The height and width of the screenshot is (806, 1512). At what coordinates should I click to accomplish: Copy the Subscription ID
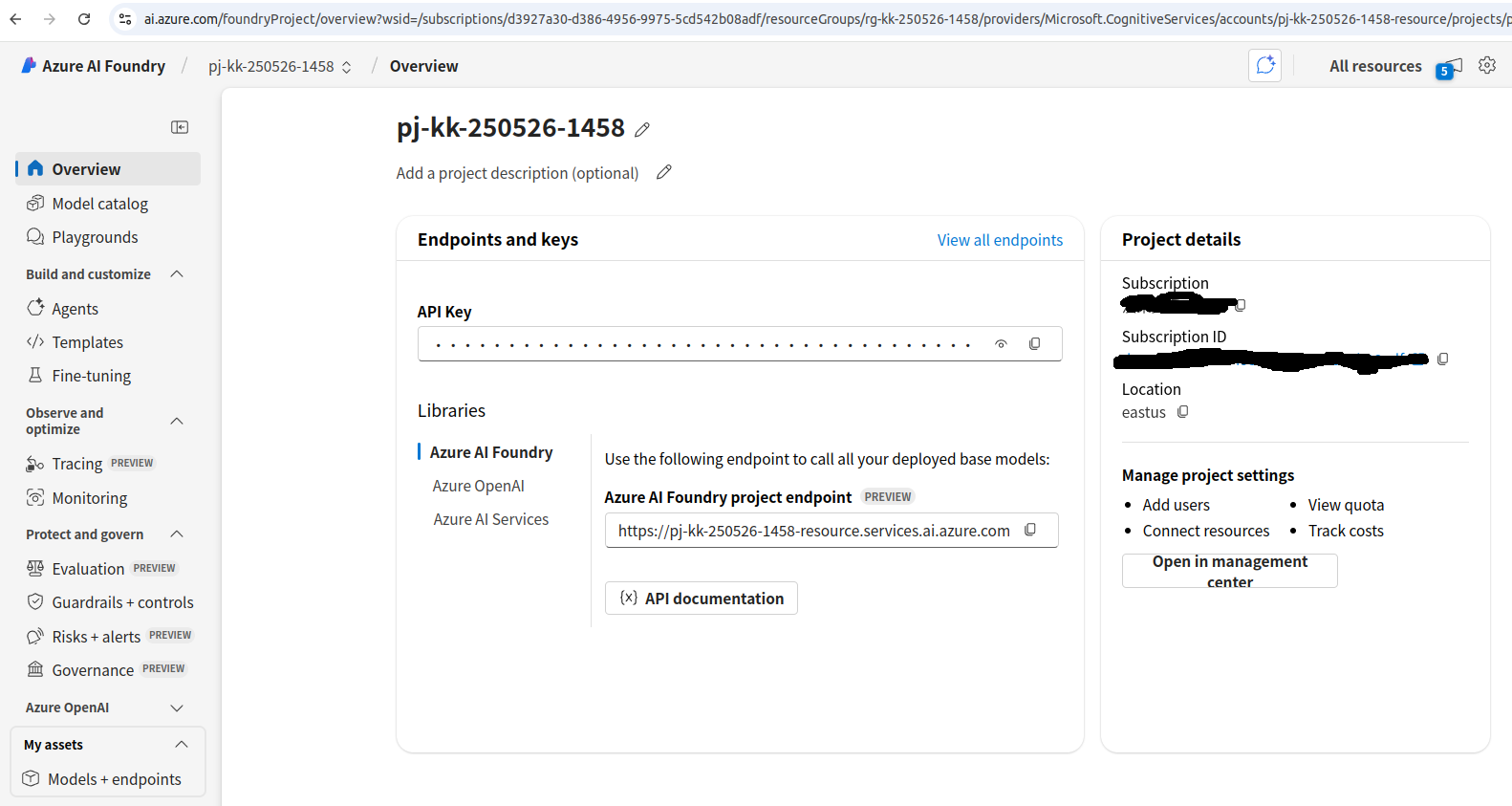[1443, 359]
